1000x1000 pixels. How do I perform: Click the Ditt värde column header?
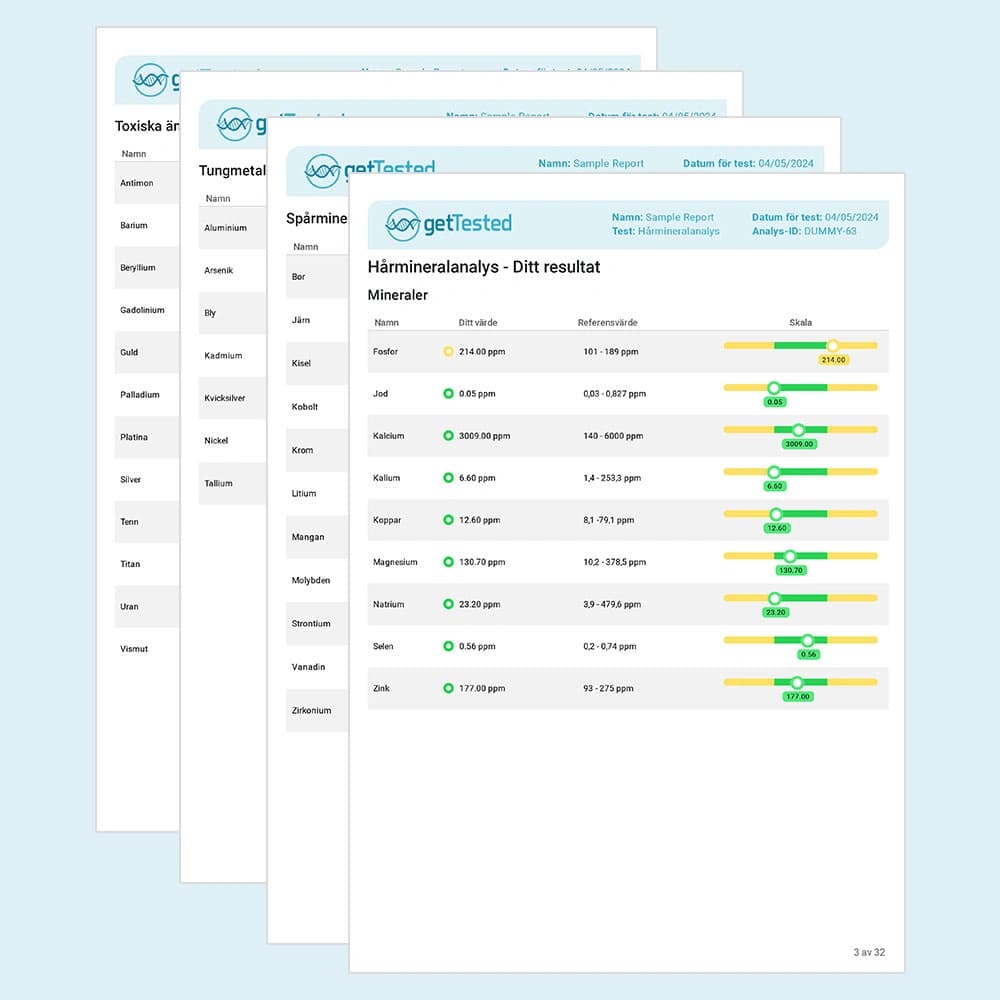[478, 323]
